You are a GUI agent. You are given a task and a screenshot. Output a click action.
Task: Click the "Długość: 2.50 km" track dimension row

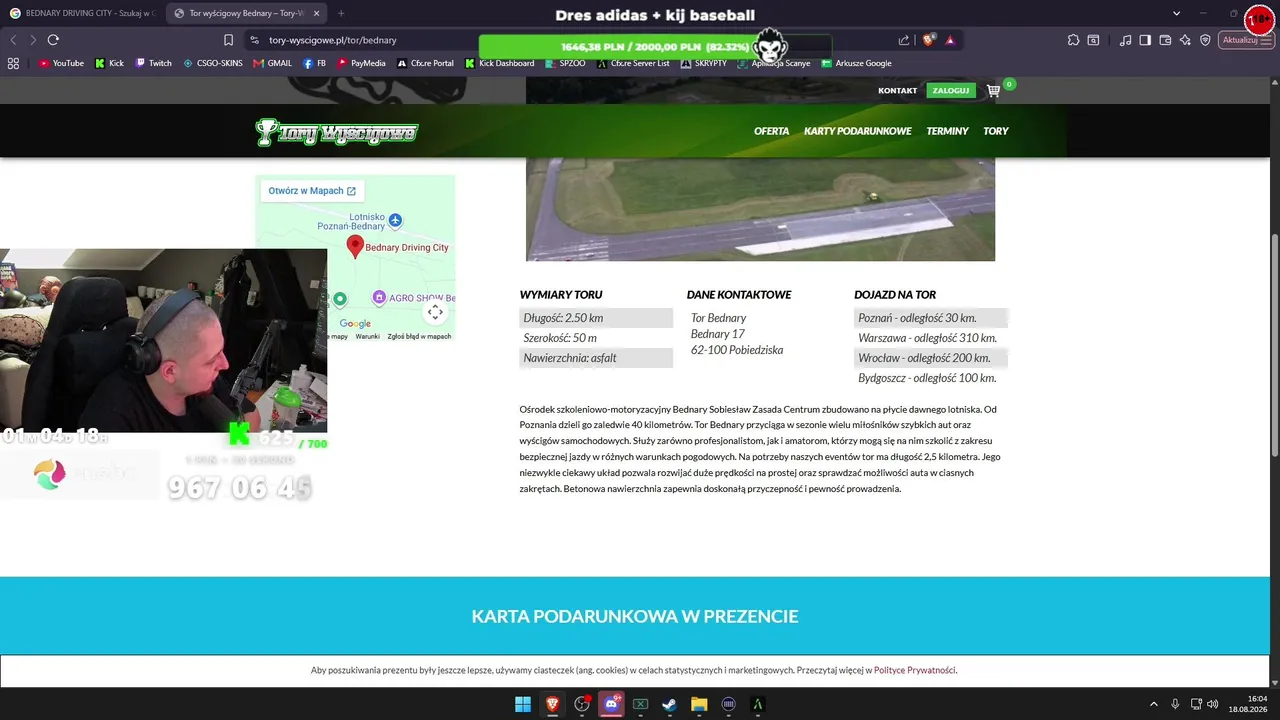(x=596, y=318)
